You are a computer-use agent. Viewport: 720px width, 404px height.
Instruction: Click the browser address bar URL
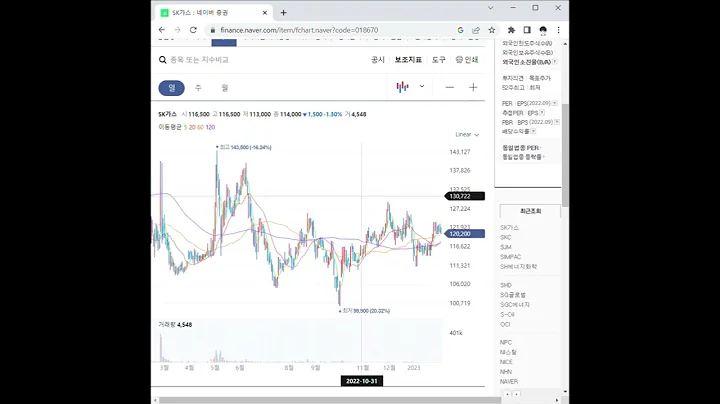(299, 30)
